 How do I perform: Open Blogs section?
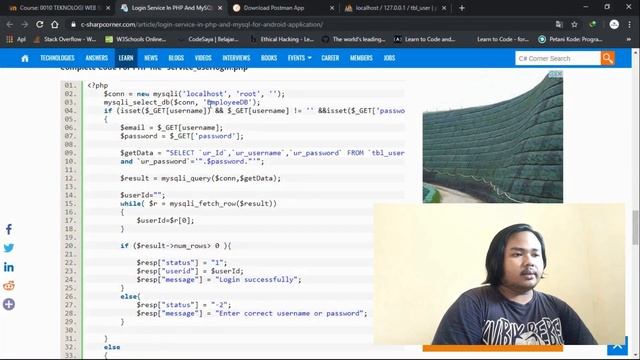[x=176, y=58]
